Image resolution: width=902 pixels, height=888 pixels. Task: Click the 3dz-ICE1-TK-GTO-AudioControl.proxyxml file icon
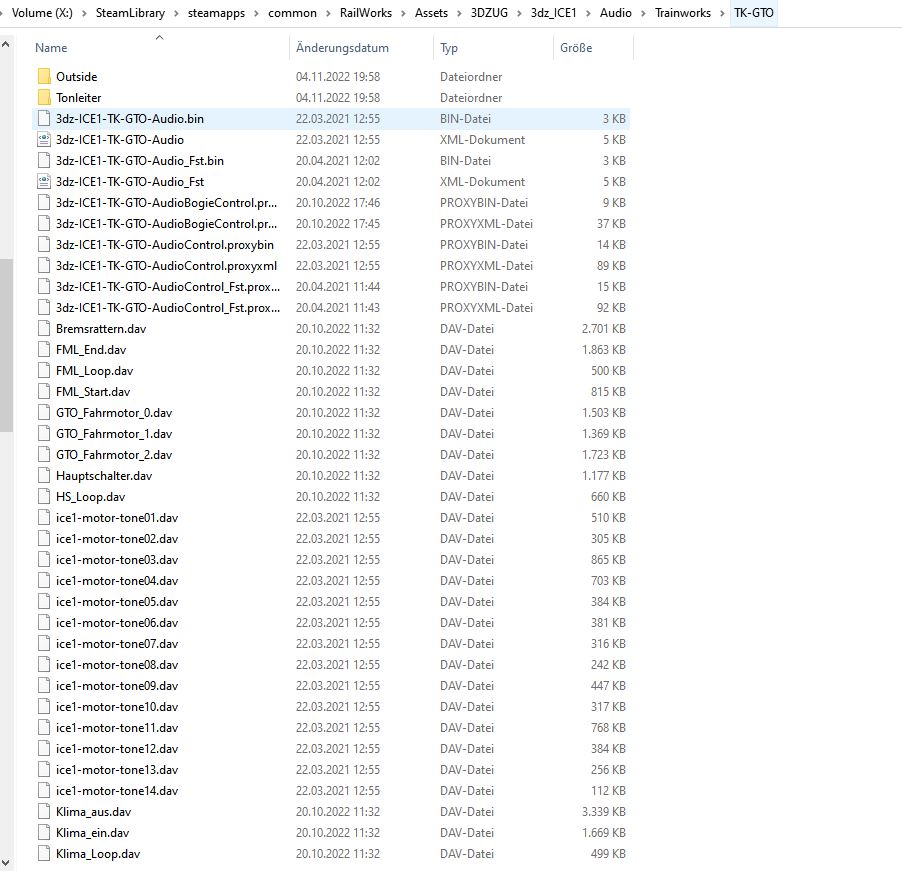click(x=44, y=266)
